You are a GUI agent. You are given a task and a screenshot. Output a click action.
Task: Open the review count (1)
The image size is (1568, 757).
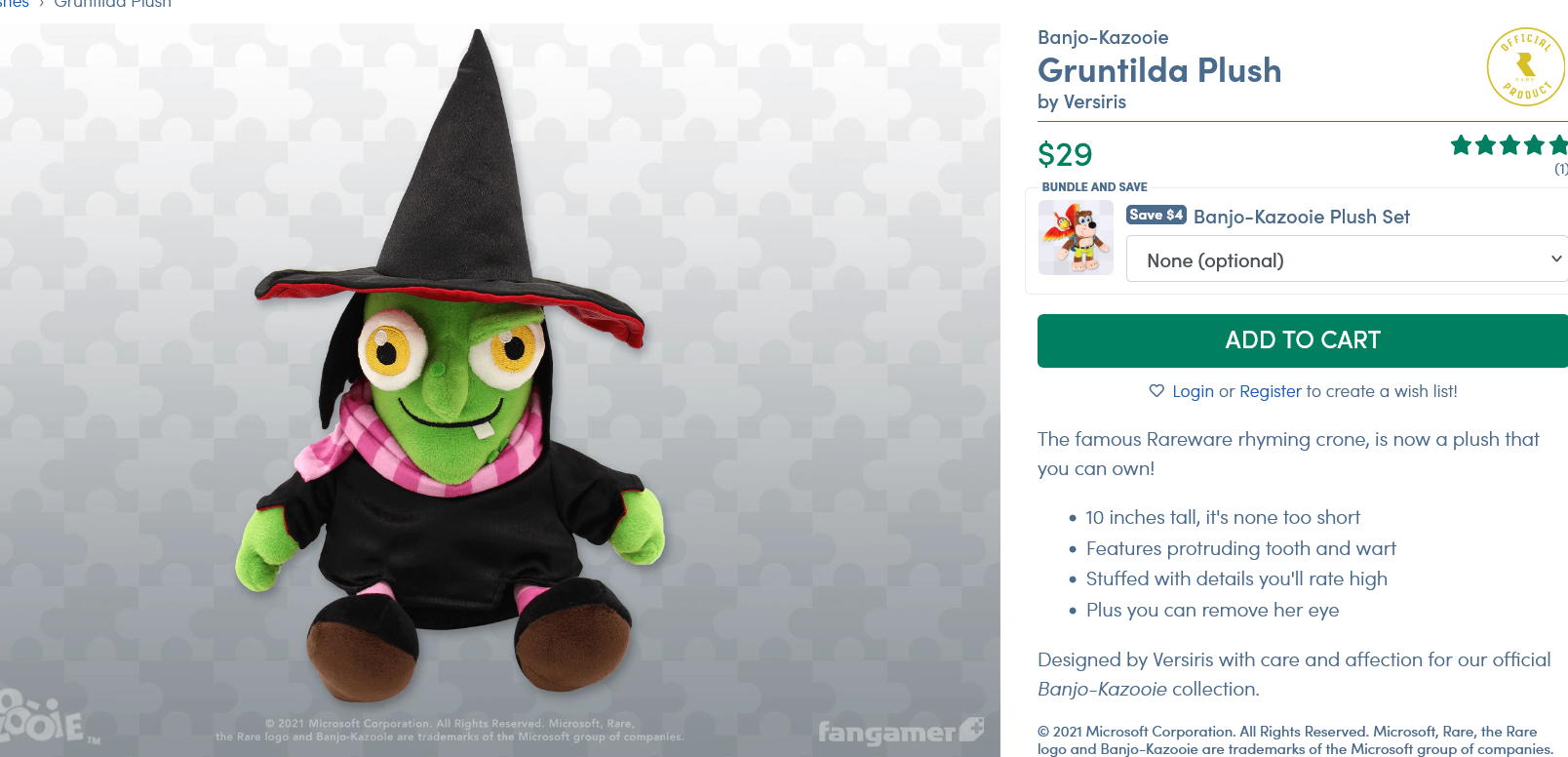1561,169
